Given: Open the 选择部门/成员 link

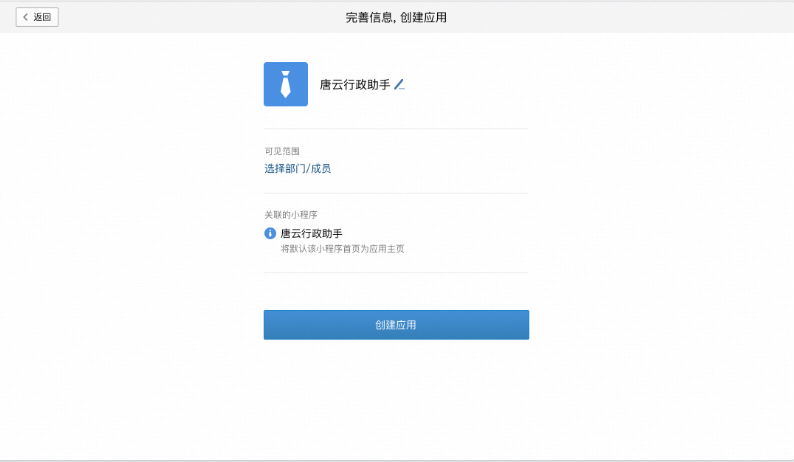Looking at the screenshot, I should pos(297,169).
